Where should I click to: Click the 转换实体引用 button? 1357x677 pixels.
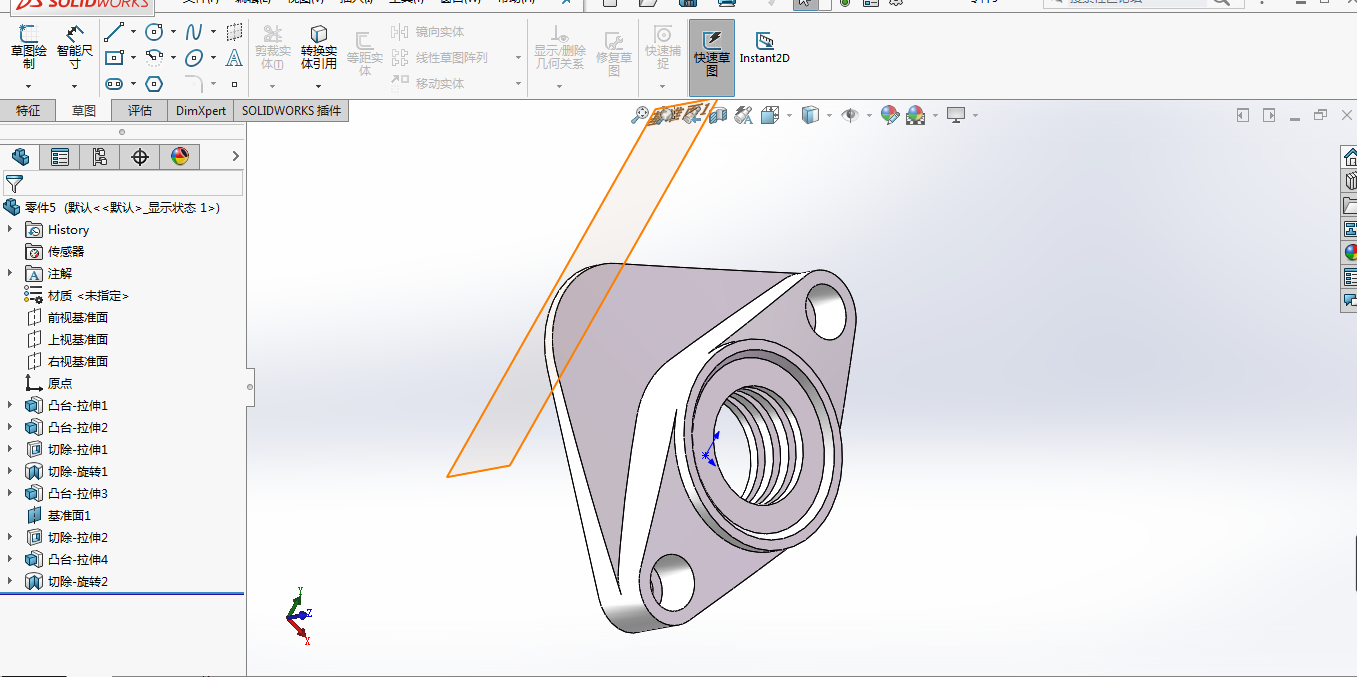(x=318, y=48)
